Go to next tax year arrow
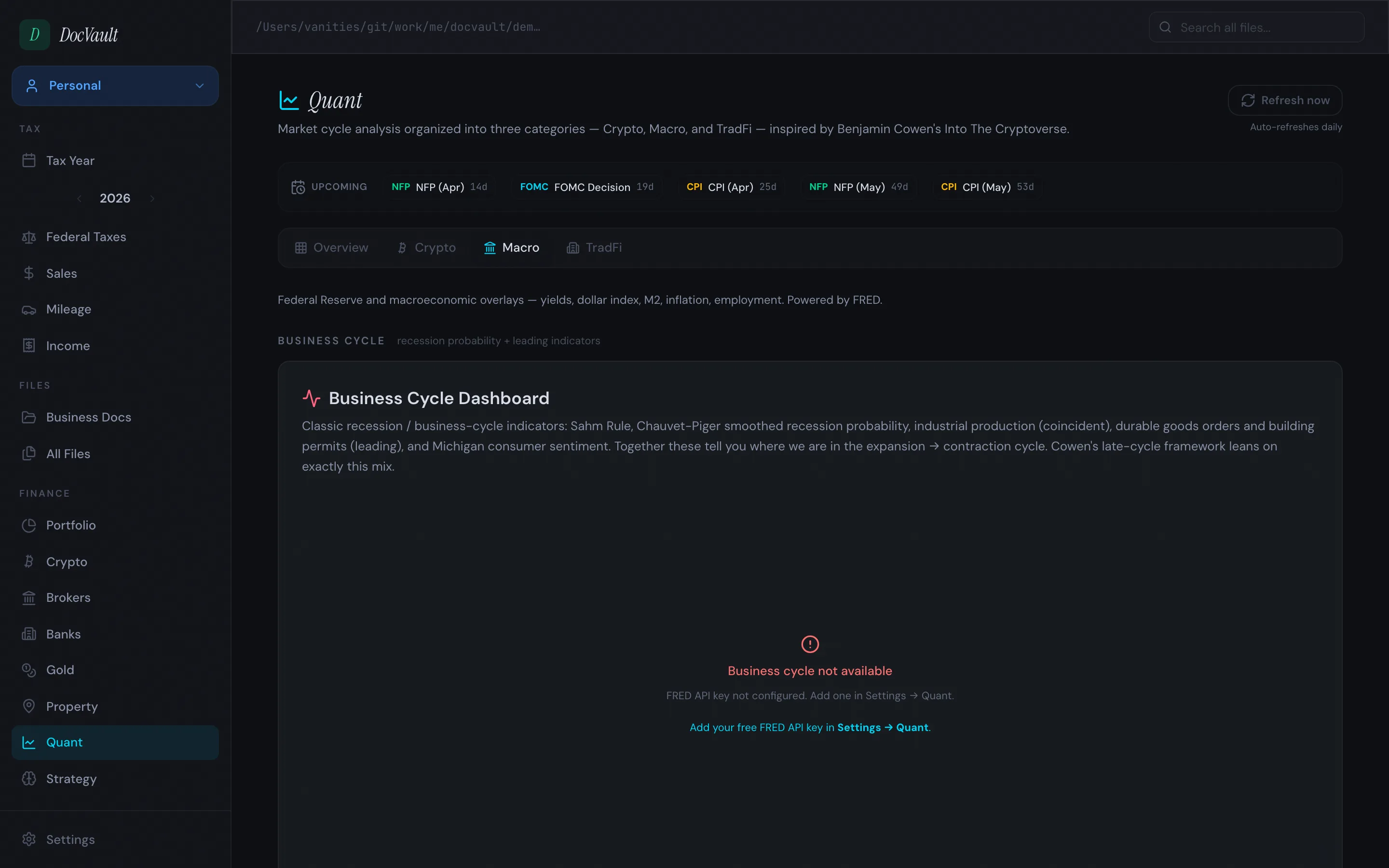This screenshot has height=868, width=1389. 152,199
